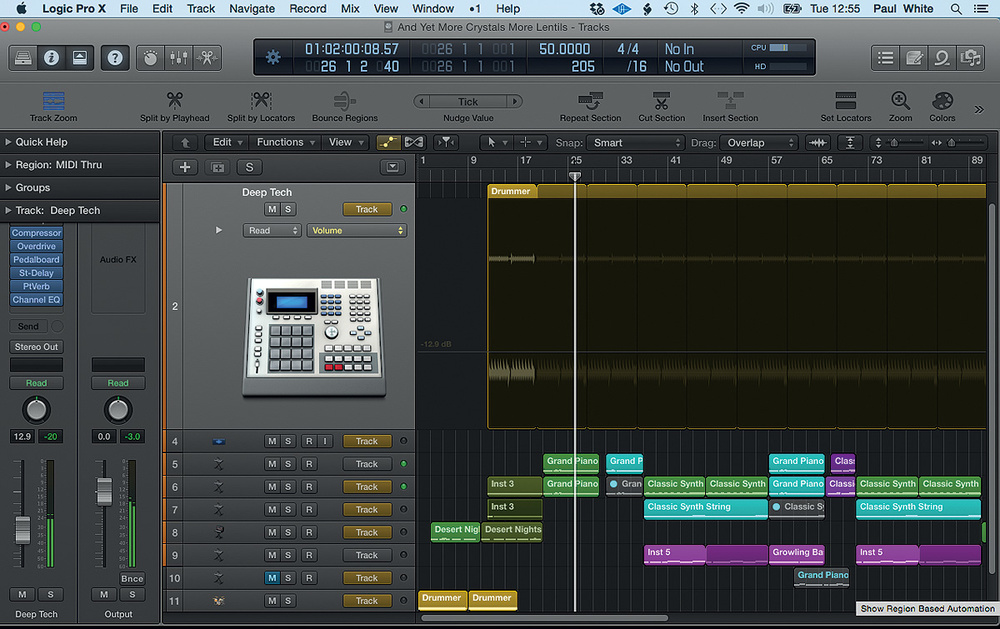Open the Quick Help question mark button
Viewport: 1000px width, 629px height.
click(114, 57)
